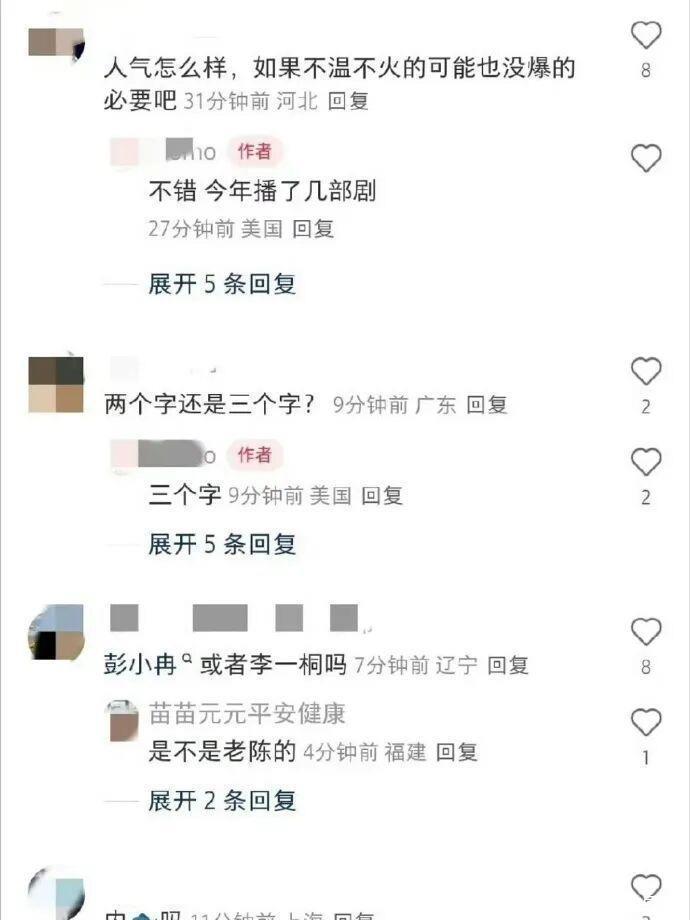
Task: Reply to the 7分钟前 辽宁 comment
Action: tap(508, 665)
